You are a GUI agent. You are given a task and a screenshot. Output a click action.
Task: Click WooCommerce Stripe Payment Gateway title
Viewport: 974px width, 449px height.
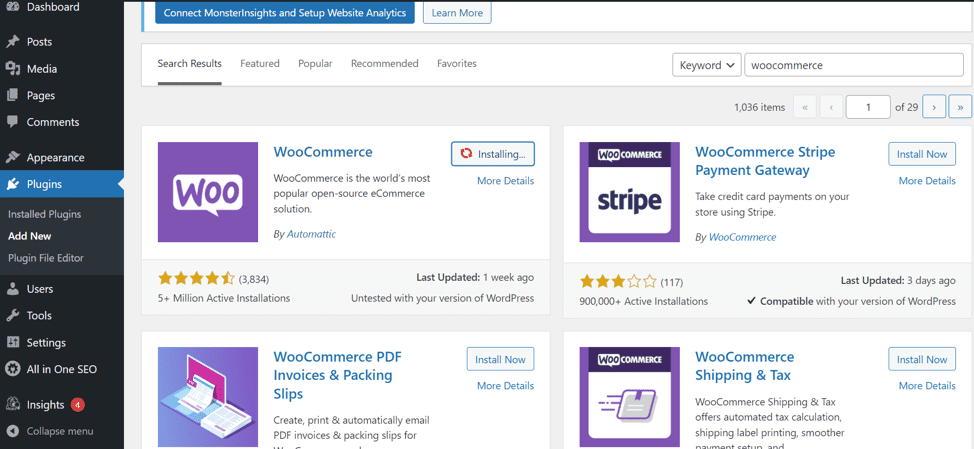[x=765, y=161]
